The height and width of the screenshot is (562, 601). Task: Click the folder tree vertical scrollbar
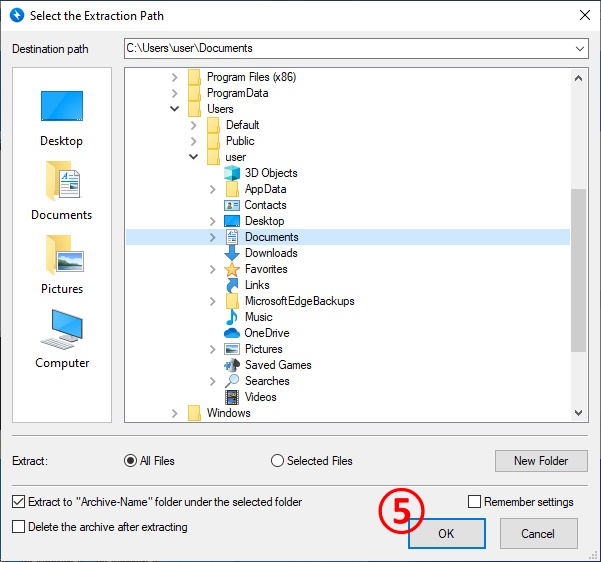[x=579, y=270]
